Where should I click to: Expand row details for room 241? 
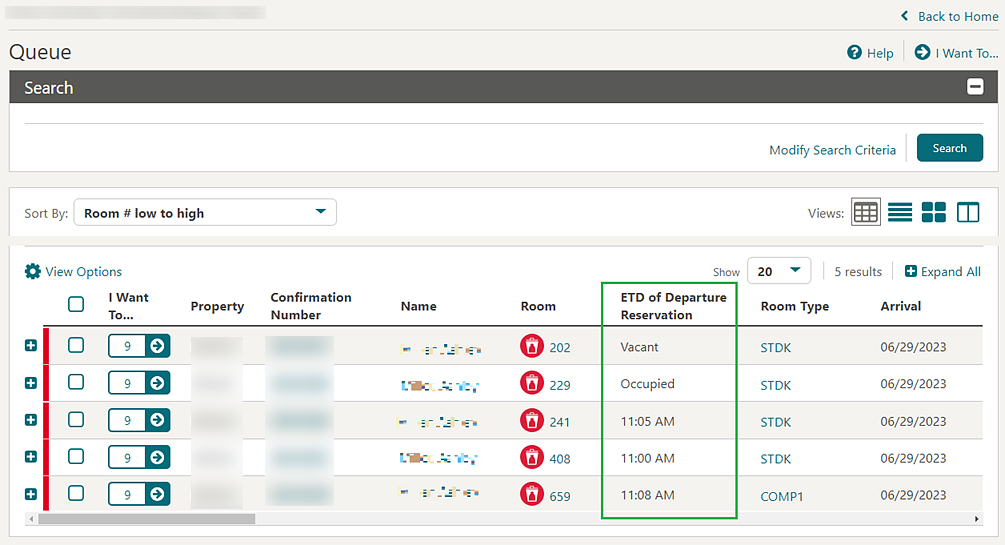click(31, 420)
